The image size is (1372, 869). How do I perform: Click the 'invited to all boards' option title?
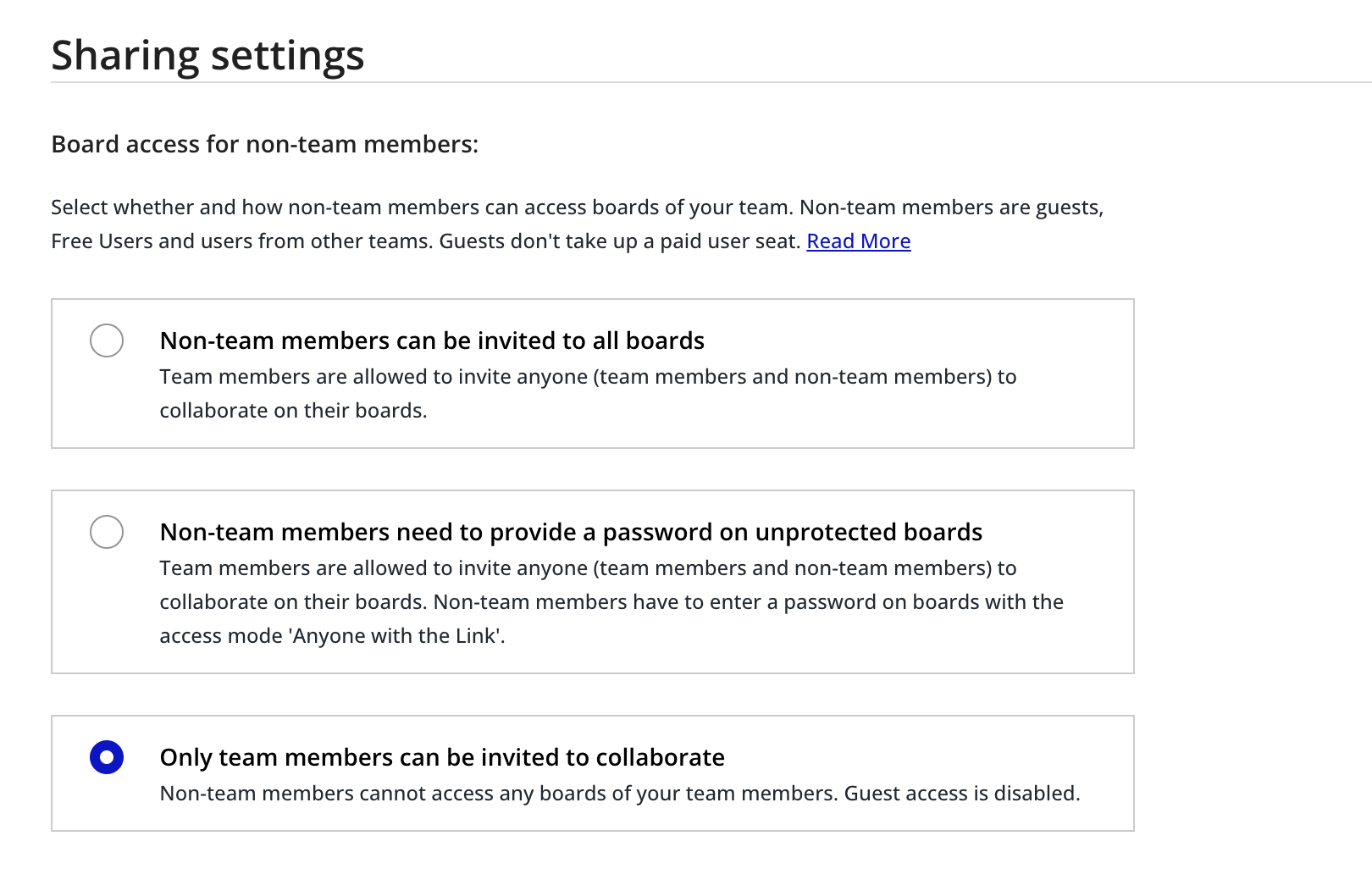coord(432,340)
